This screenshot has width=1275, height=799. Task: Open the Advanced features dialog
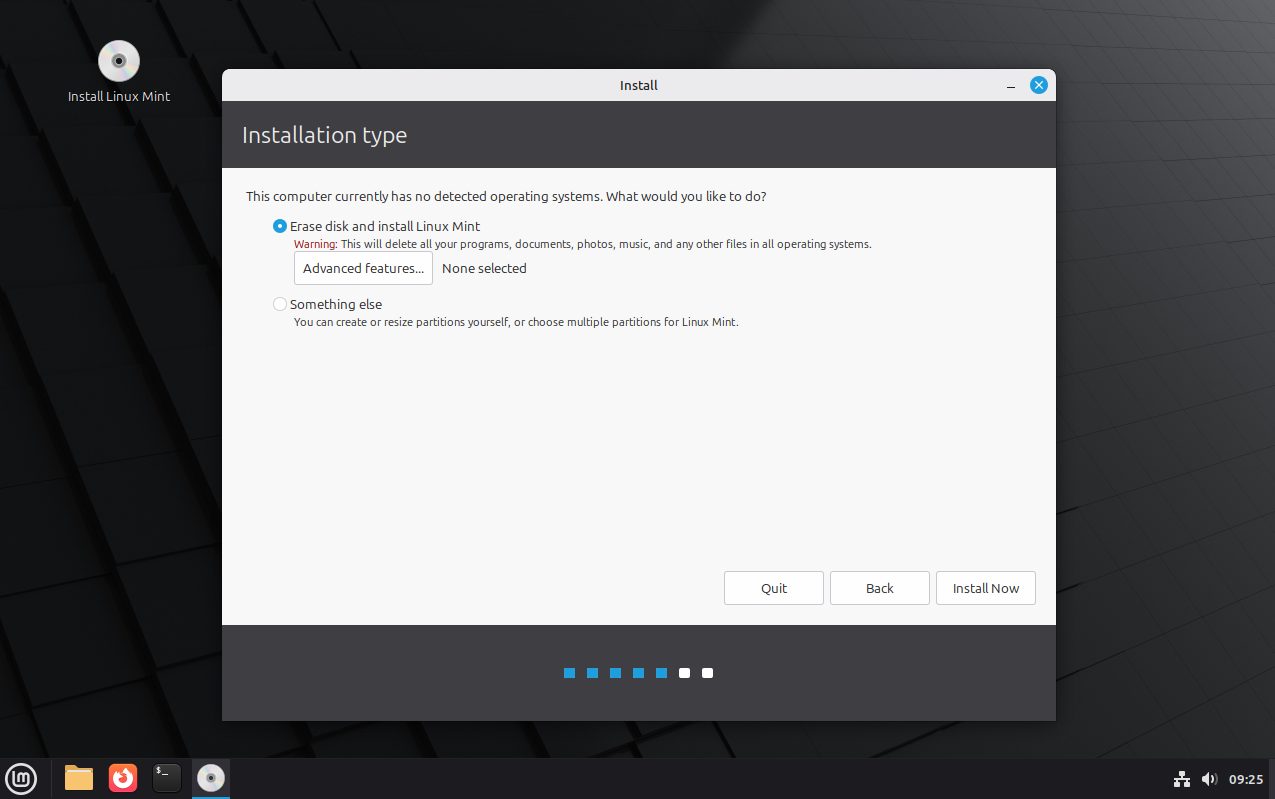pyautogui.click(x=362, y=268)
